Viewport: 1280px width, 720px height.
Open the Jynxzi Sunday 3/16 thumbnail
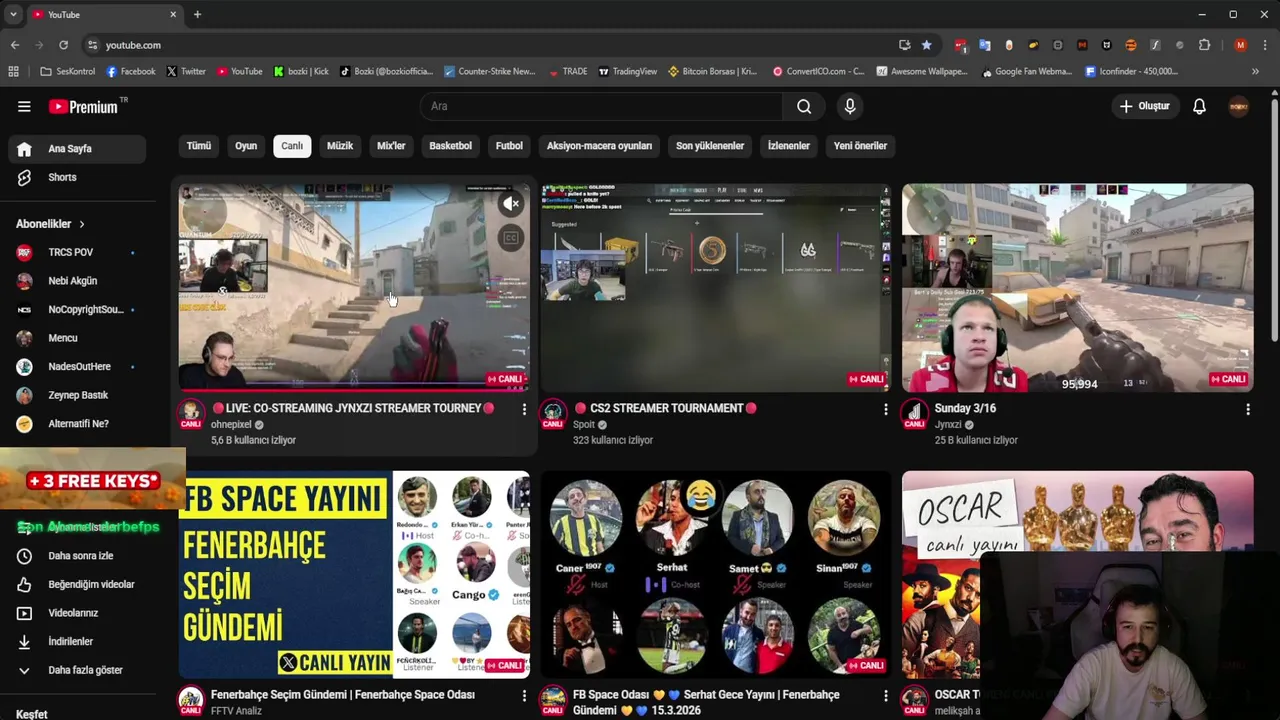1077,288
